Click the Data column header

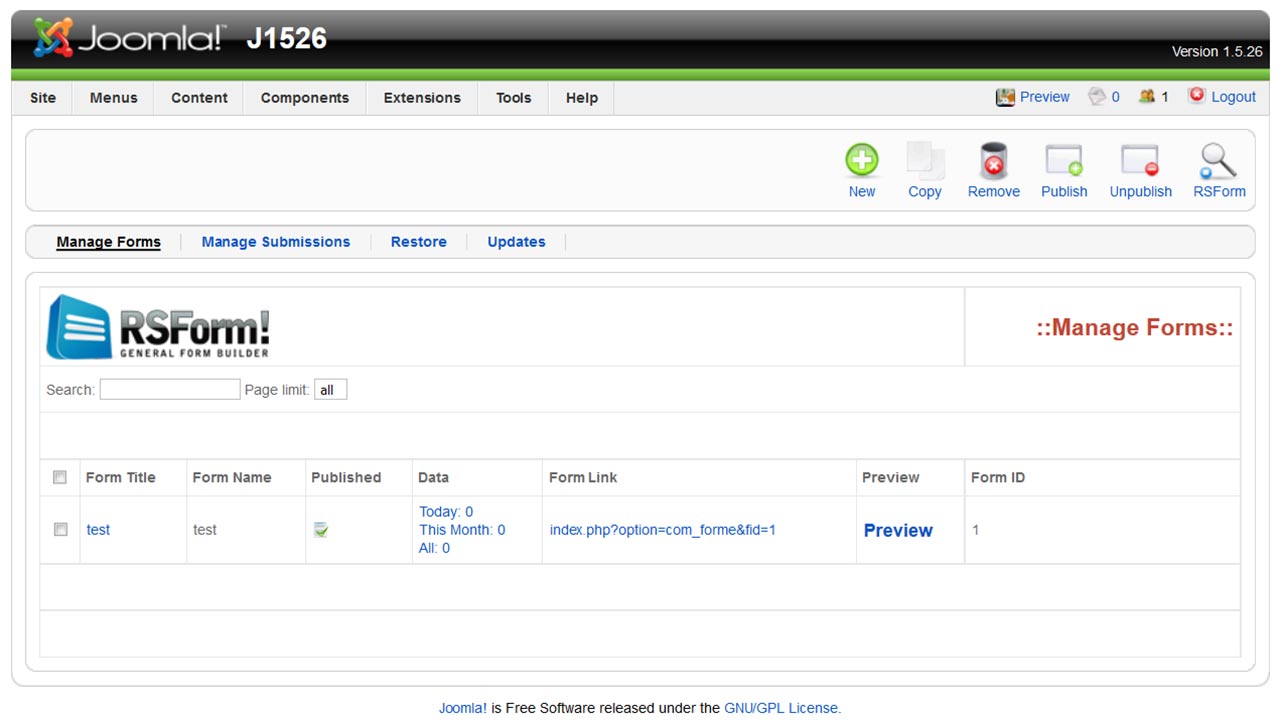coord(433,478)
